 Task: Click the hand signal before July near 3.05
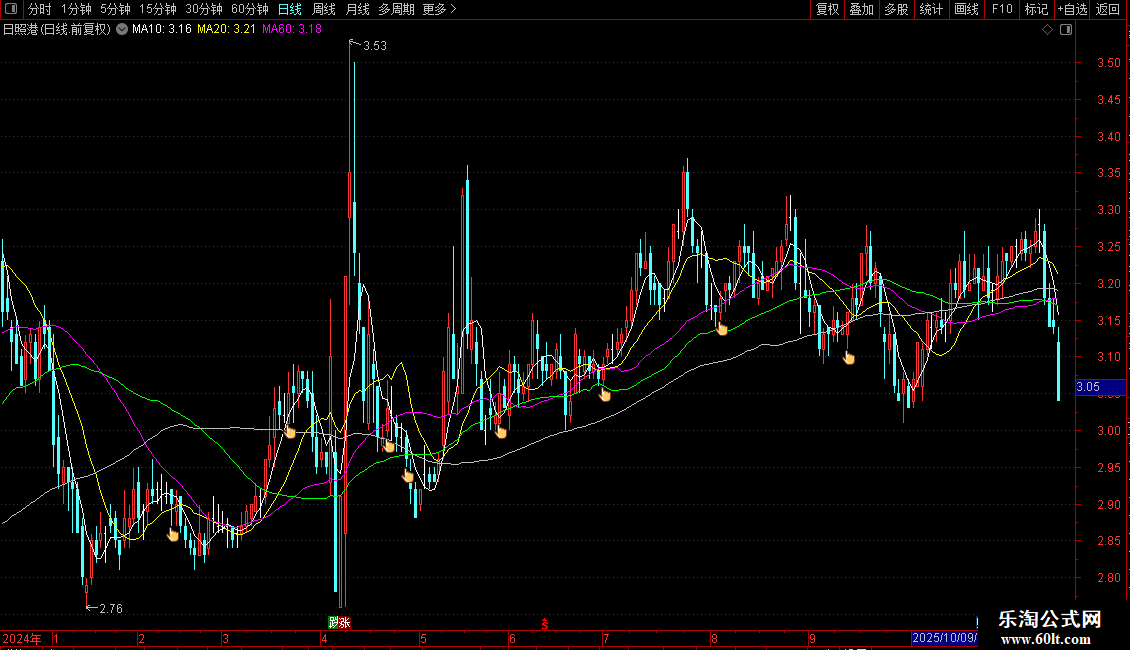click(605, 394)
